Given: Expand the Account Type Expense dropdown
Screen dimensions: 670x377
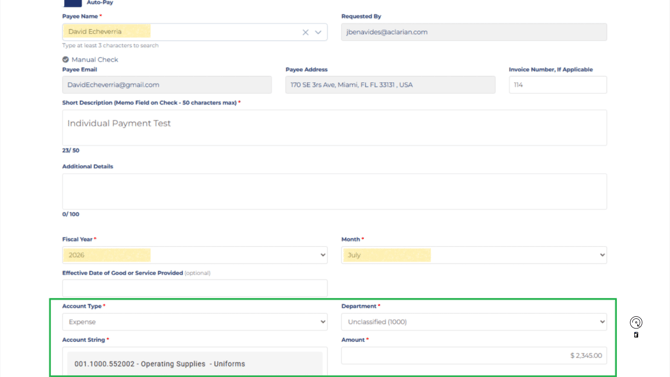Looking at the screenshot, I should (195, 322).
